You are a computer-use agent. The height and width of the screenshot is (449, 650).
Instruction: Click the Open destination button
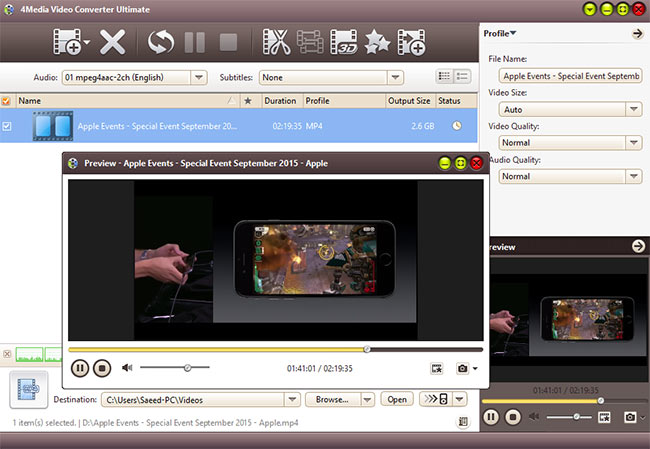tap(397, 399)
